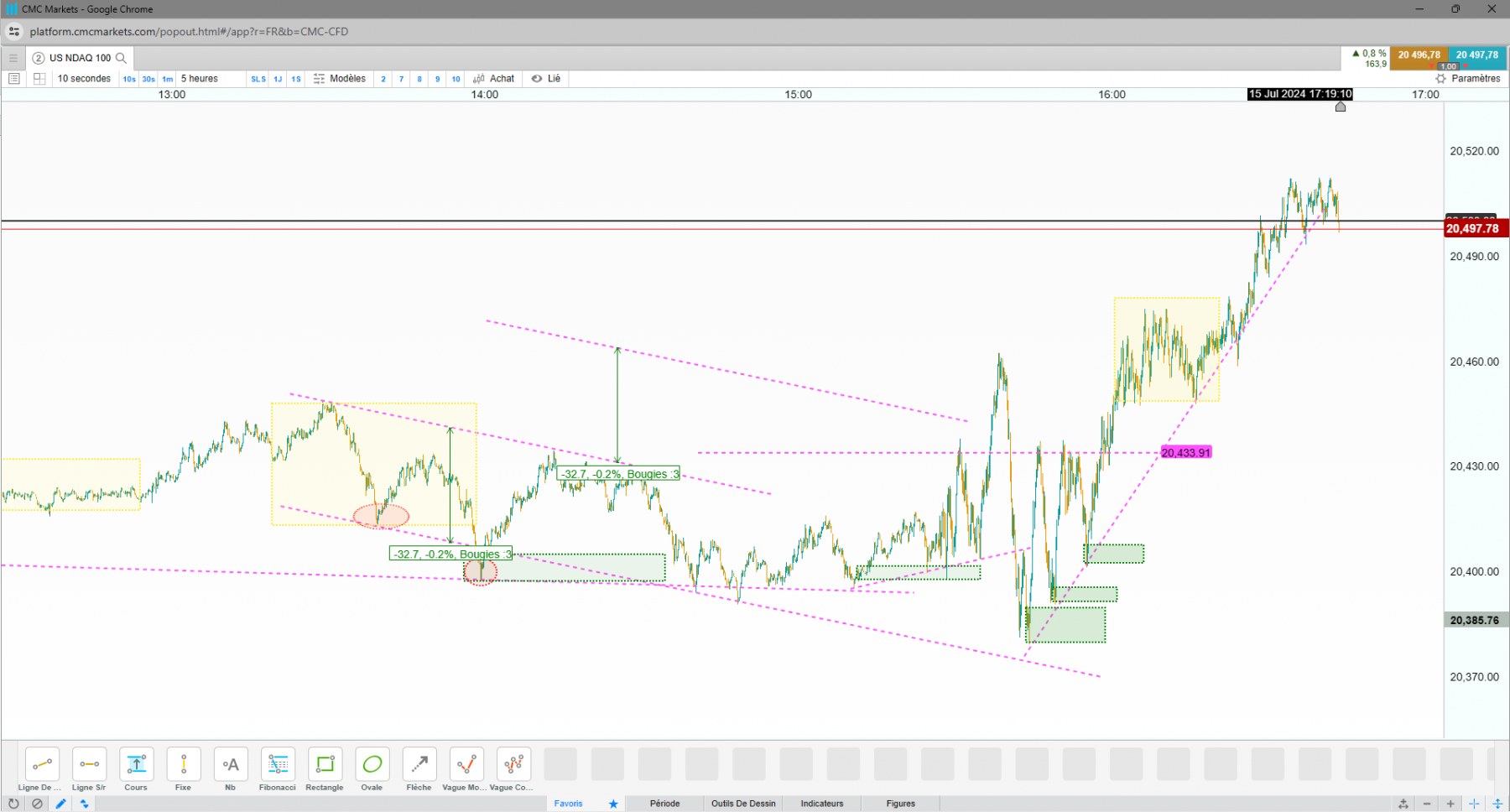Toggle the crosshair cursor icon
Screen dimensions: 1510x812
point(1474,804)
